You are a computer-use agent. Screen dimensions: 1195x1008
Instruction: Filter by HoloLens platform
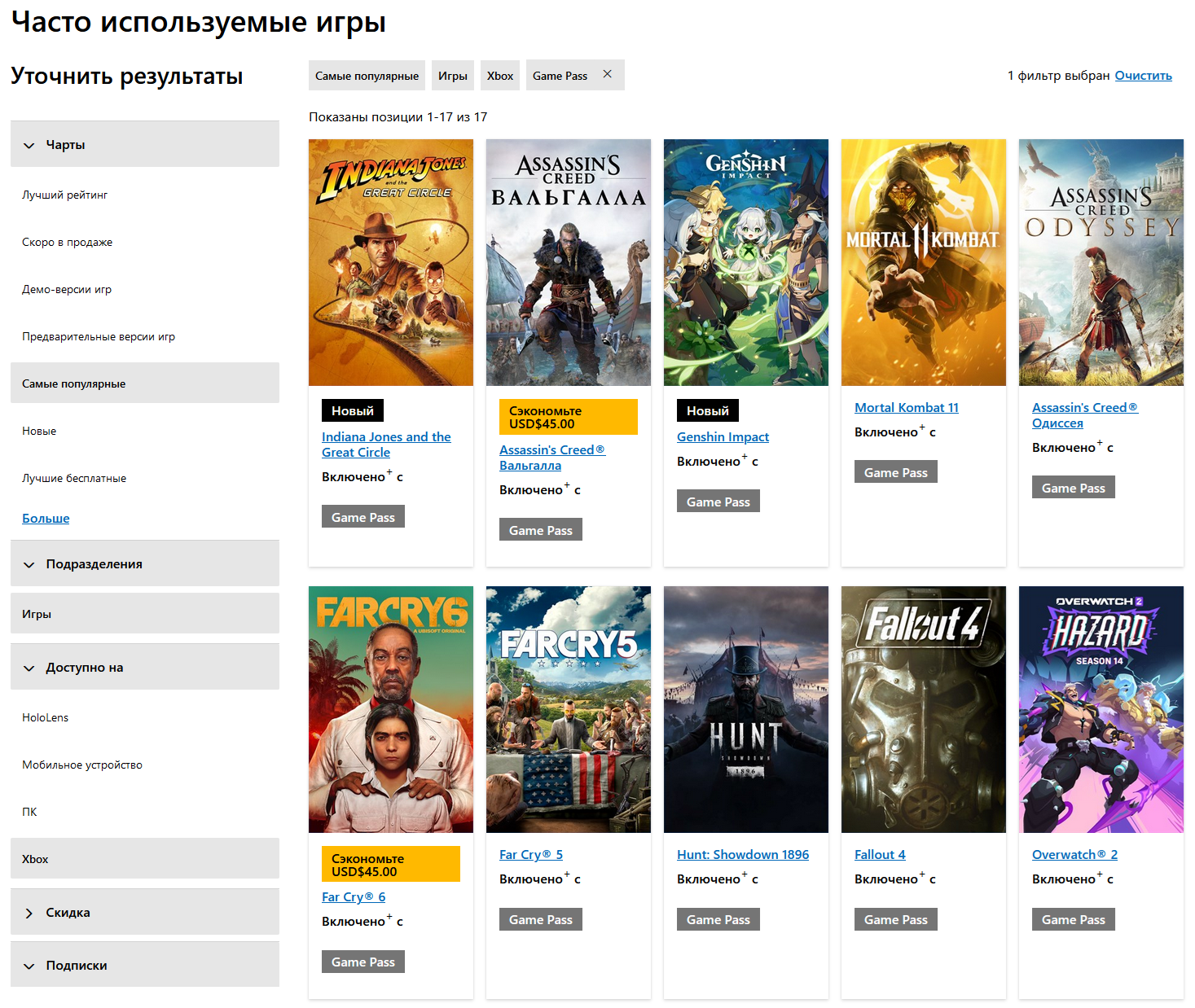[46, 717]
